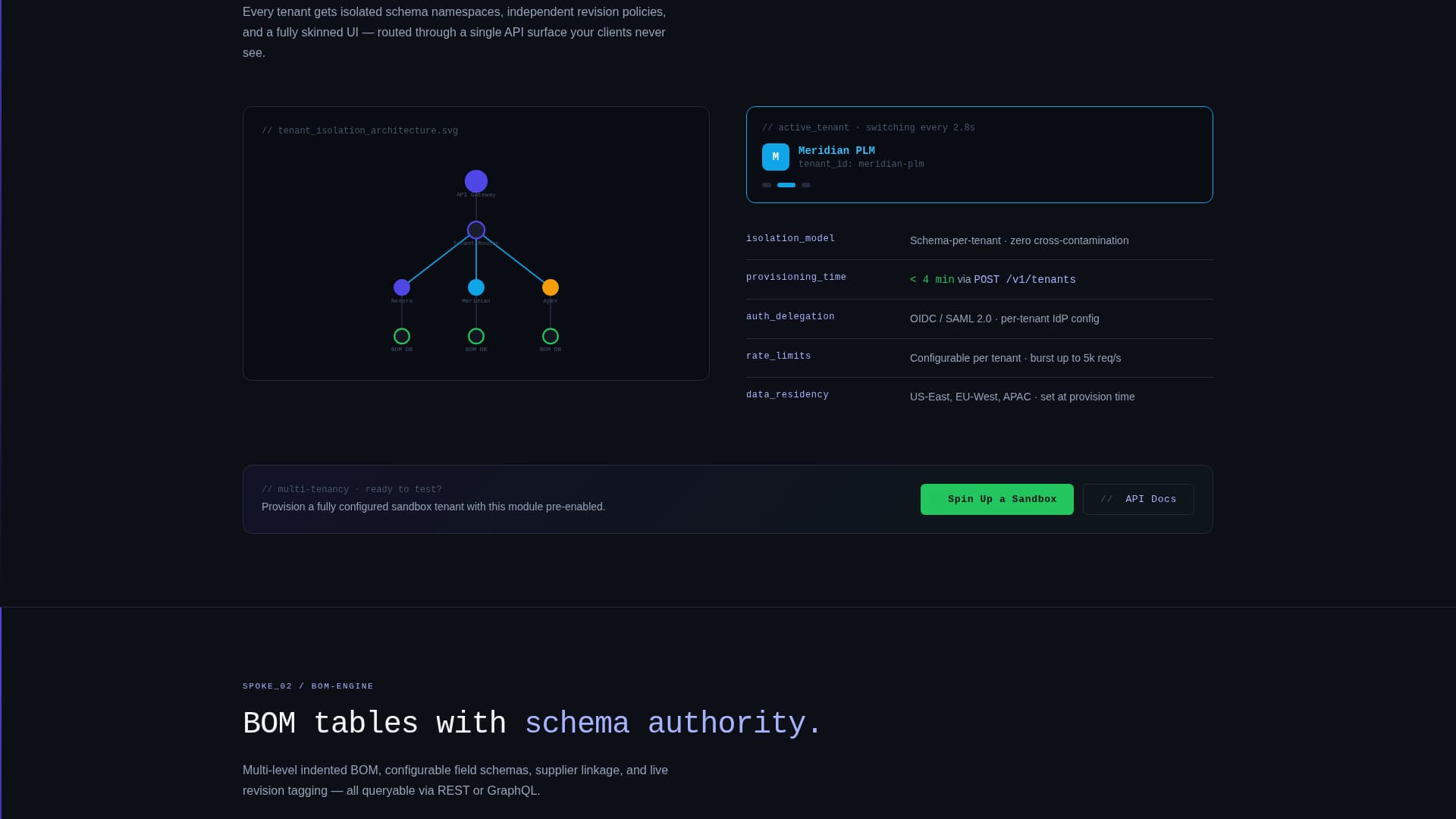
Task: Click the SPOKE_02 / BOM-ENGINE section label
Action: (308, 686)
